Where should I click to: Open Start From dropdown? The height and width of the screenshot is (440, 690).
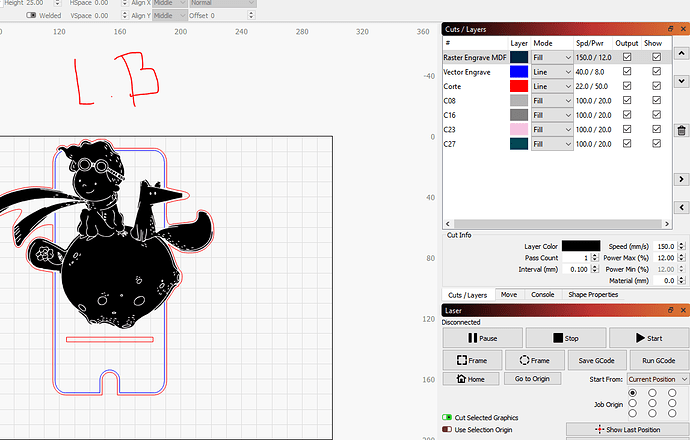658,379
